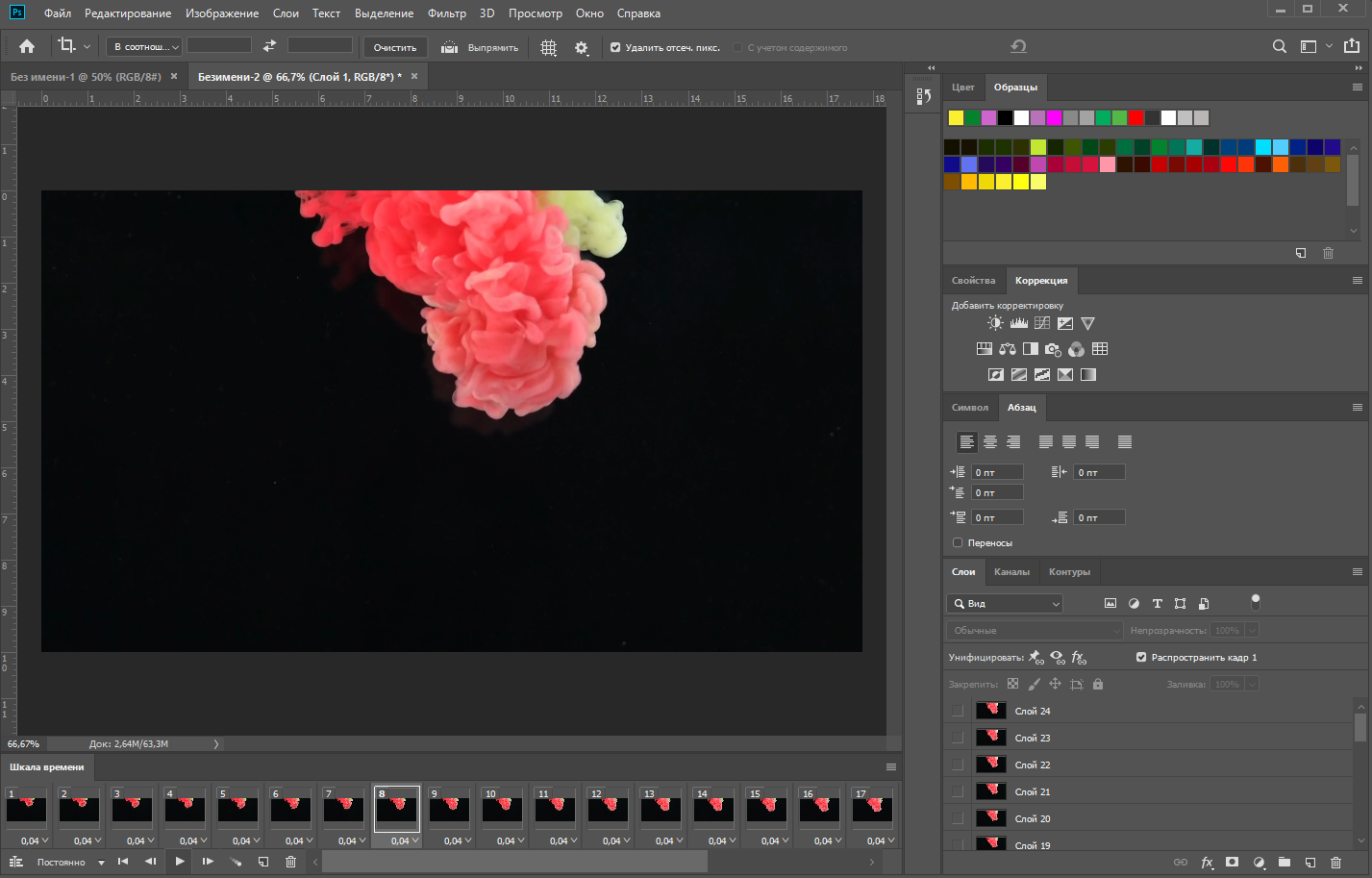
Task: Click the 'Очистить' button
Action: 394,47
